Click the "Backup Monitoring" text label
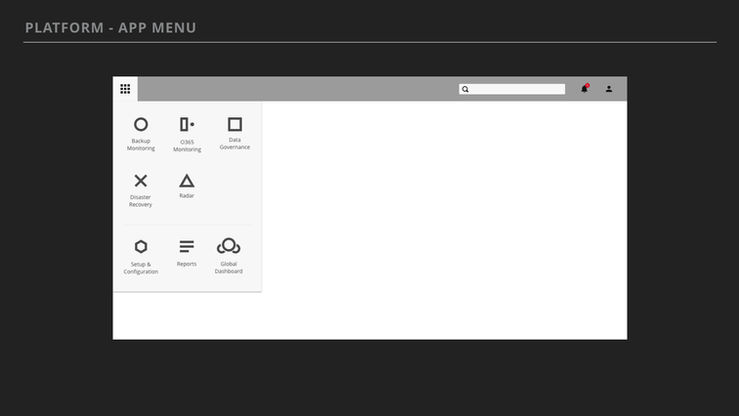 [x=140, y=145]
